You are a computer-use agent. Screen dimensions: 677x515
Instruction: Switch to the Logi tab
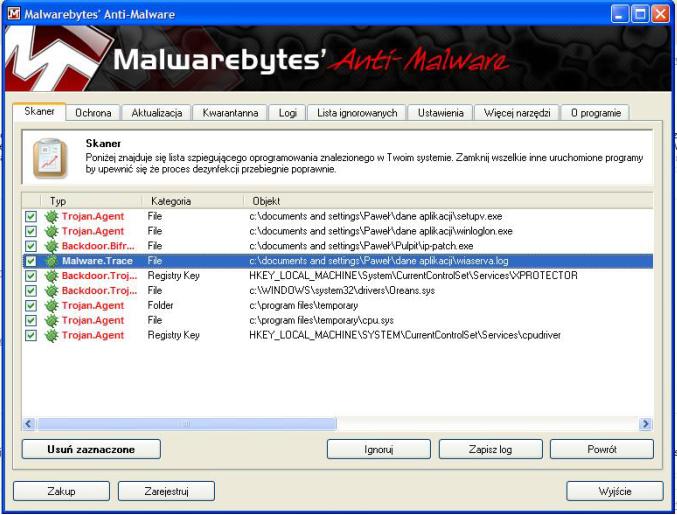pyautogui.click(x=288, y=113)
